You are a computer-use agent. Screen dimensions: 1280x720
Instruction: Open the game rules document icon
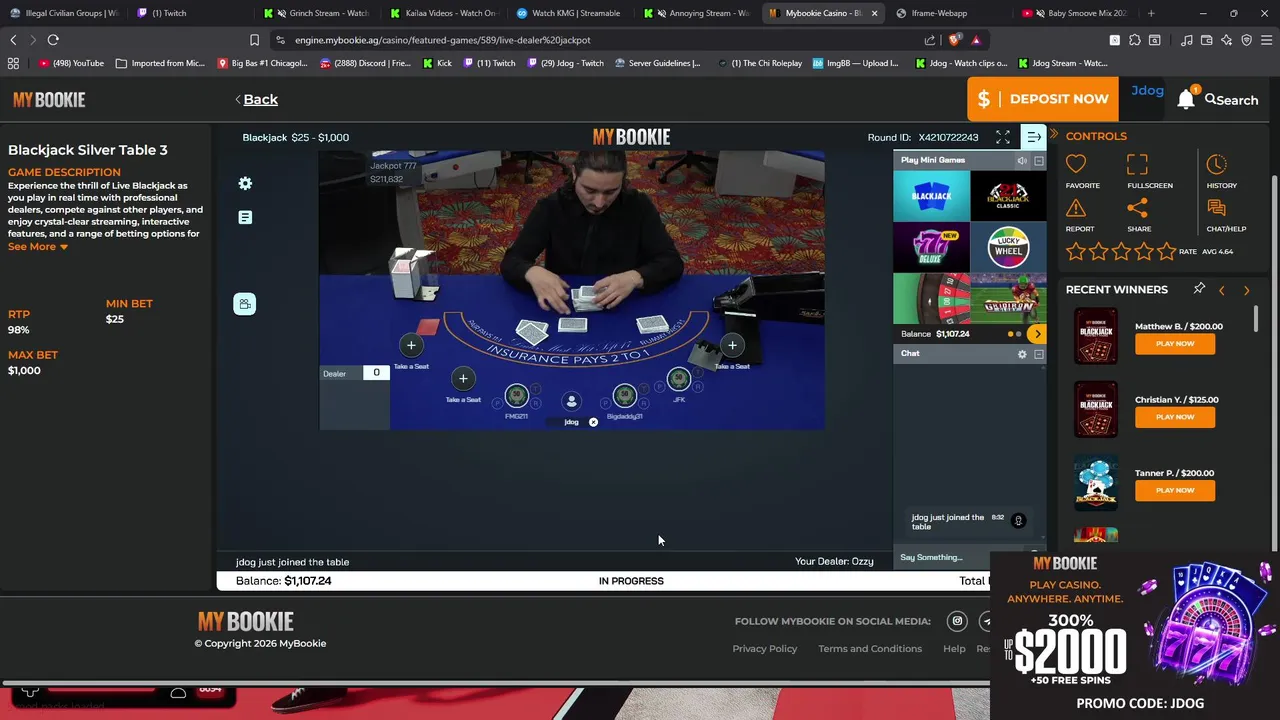[245, 217]
